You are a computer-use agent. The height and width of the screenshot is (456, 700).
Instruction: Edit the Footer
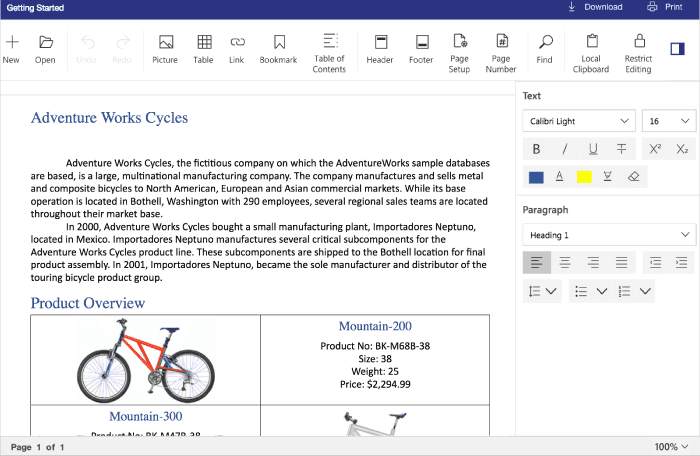coord(421,50)
